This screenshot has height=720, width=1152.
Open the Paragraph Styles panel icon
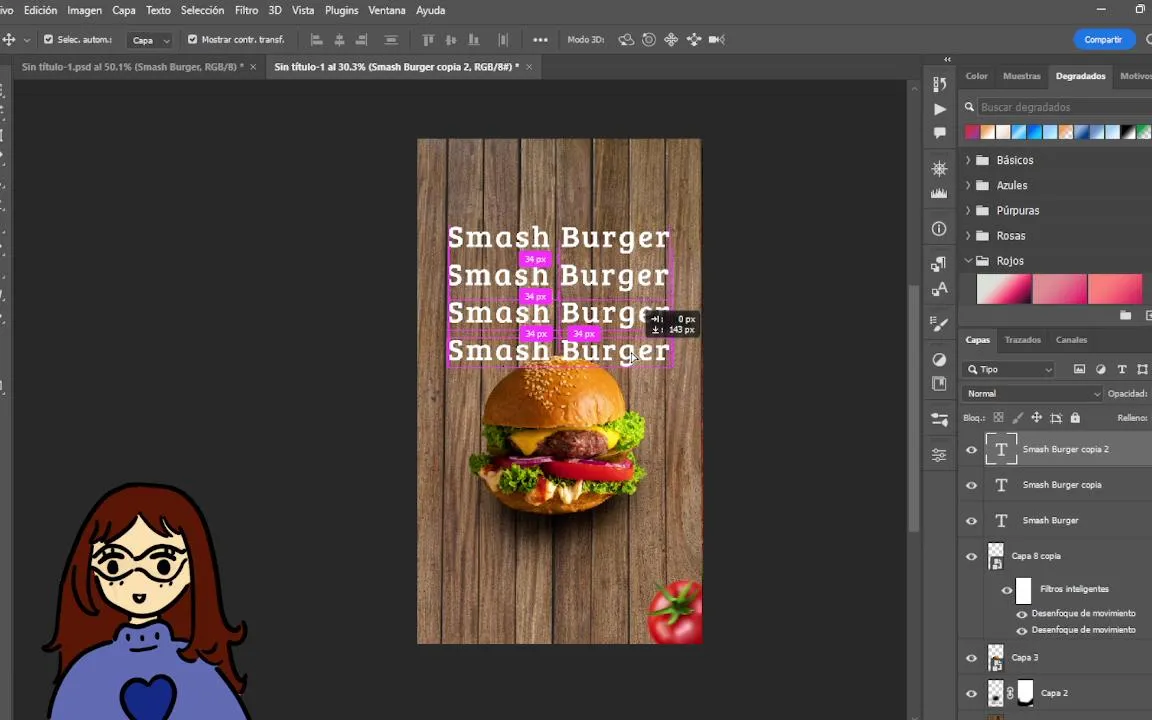(939, 264)
